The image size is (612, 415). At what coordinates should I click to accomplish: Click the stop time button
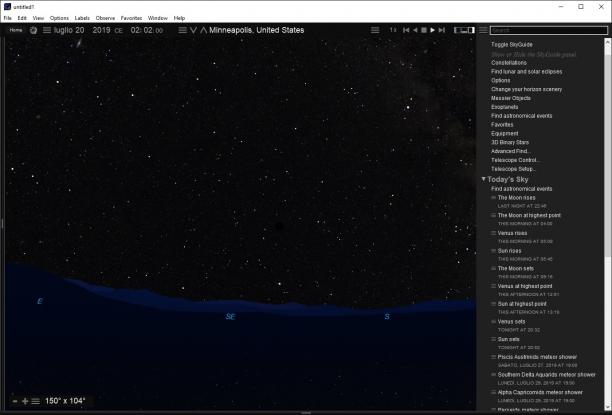pos(424,30)
